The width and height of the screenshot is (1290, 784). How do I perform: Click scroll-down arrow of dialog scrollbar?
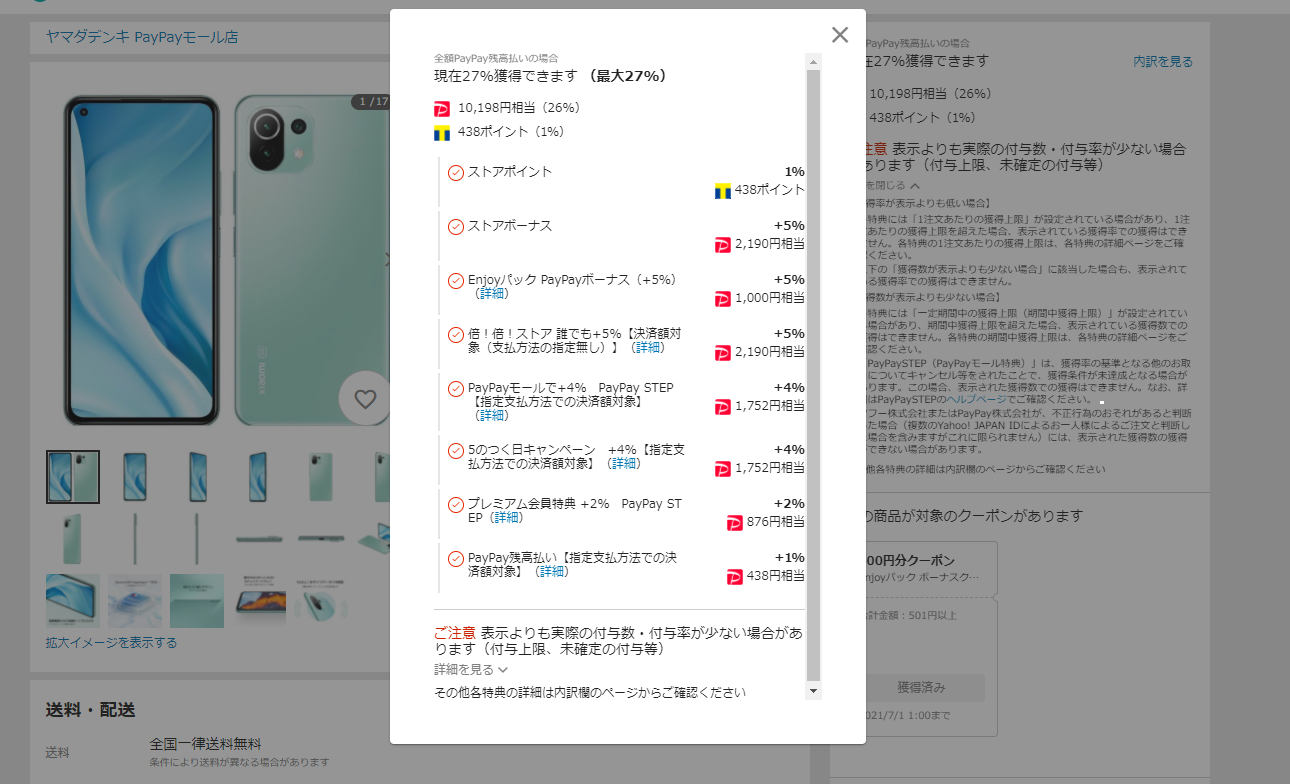[813, 691]
